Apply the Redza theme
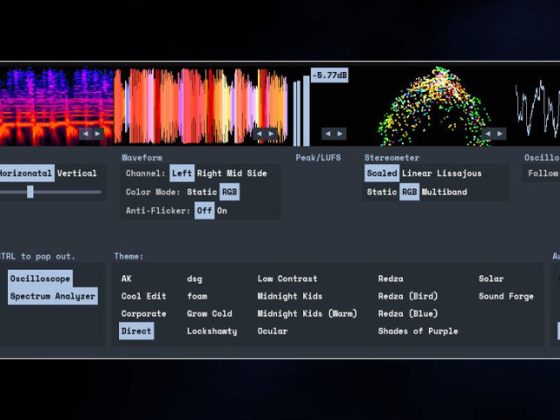 (390, 279)
